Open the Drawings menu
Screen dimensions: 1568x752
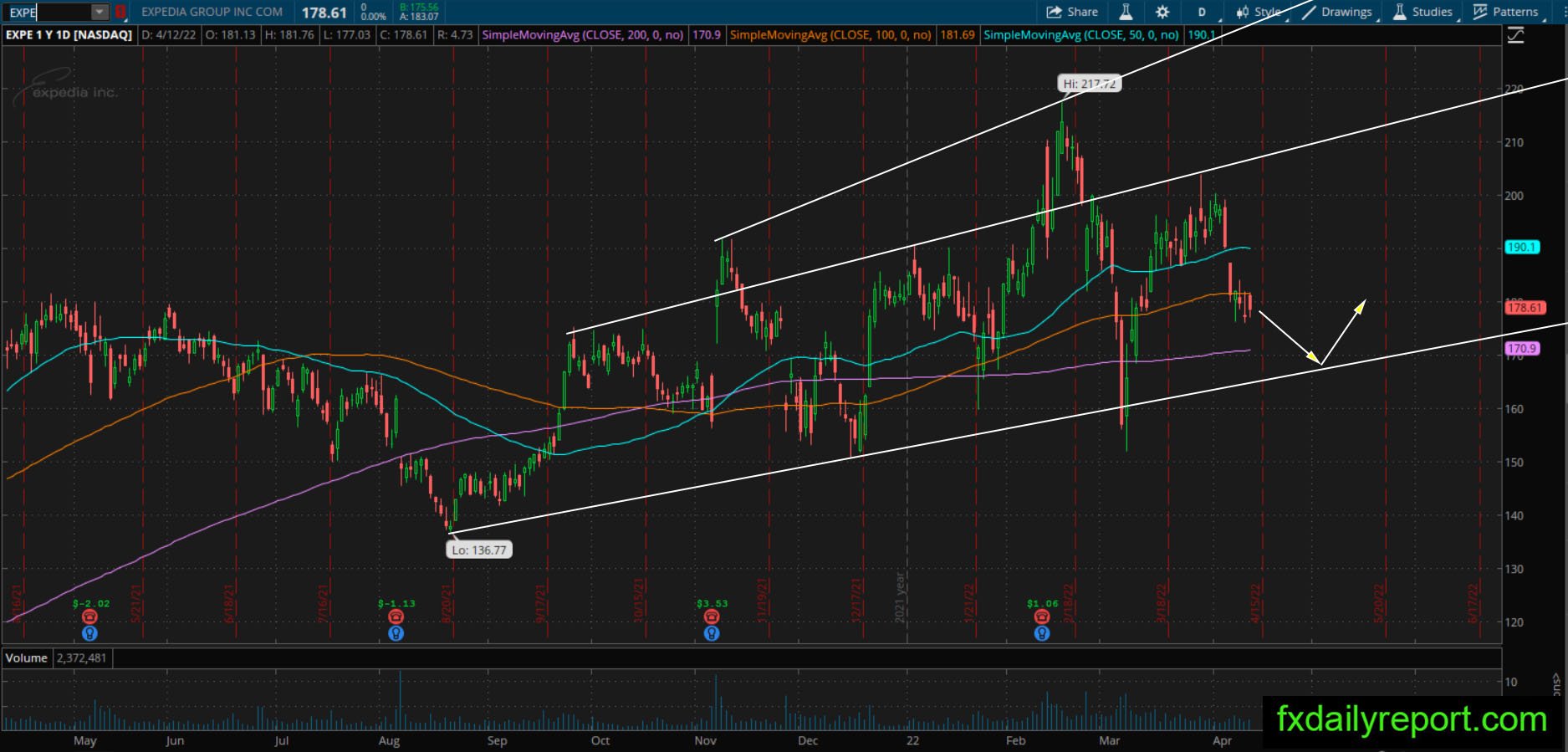(x=1338, y=12)
